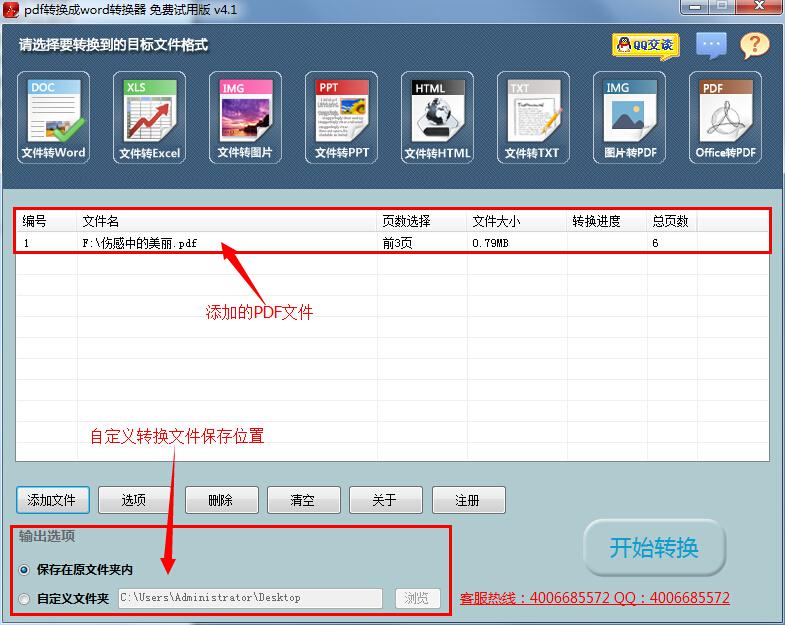The width and height of the screenshot is (785, 625).
Task: Click the 注册 register button
Action: click(x=469, y=500)
